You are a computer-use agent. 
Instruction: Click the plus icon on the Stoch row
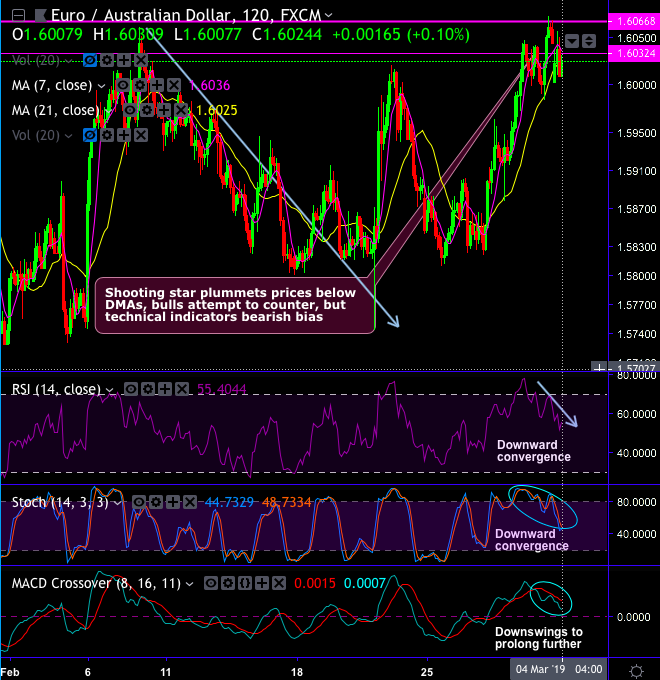tap(173, 502)
